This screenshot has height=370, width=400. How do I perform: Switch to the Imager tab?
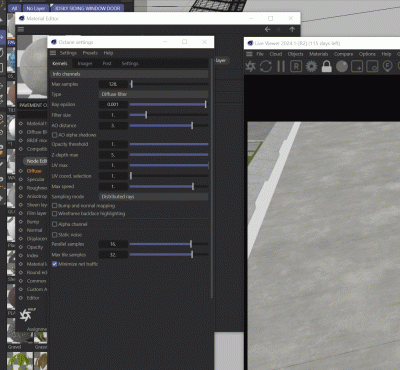click(85, 63)
